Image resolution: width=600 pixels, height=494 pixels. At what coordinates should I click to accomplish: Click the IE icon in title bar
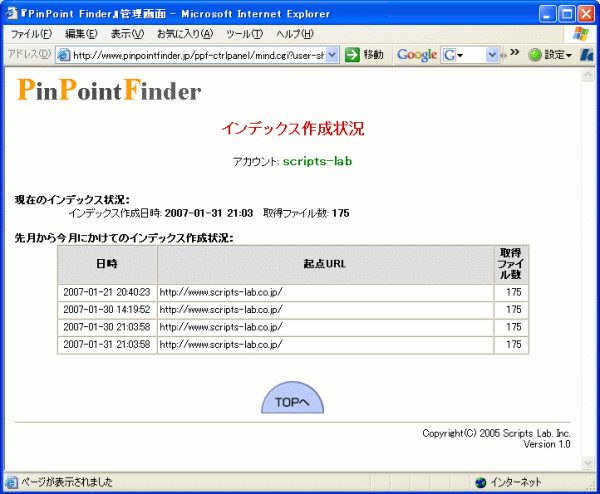point(11,13)
